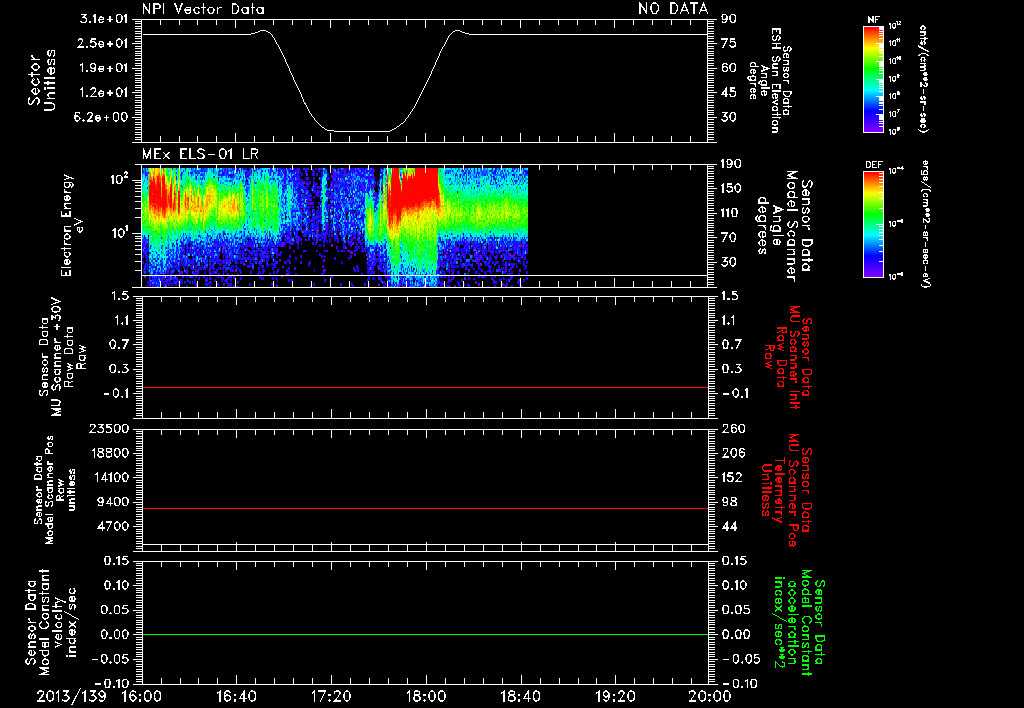Click the '70' scanner angle tick label

(729, 238)
